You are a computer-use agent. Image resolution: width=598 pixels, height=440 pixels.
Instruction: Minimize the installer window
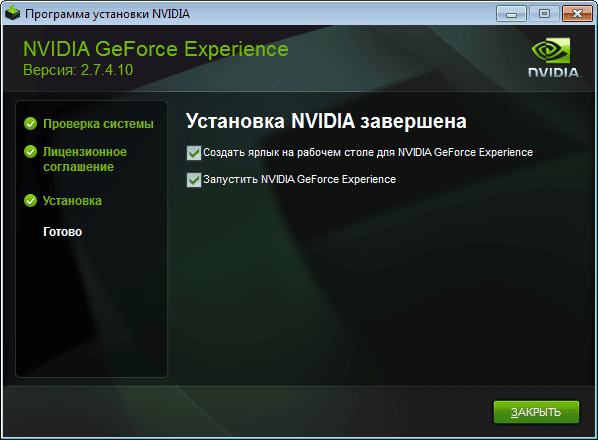click(x=511, y=14)
